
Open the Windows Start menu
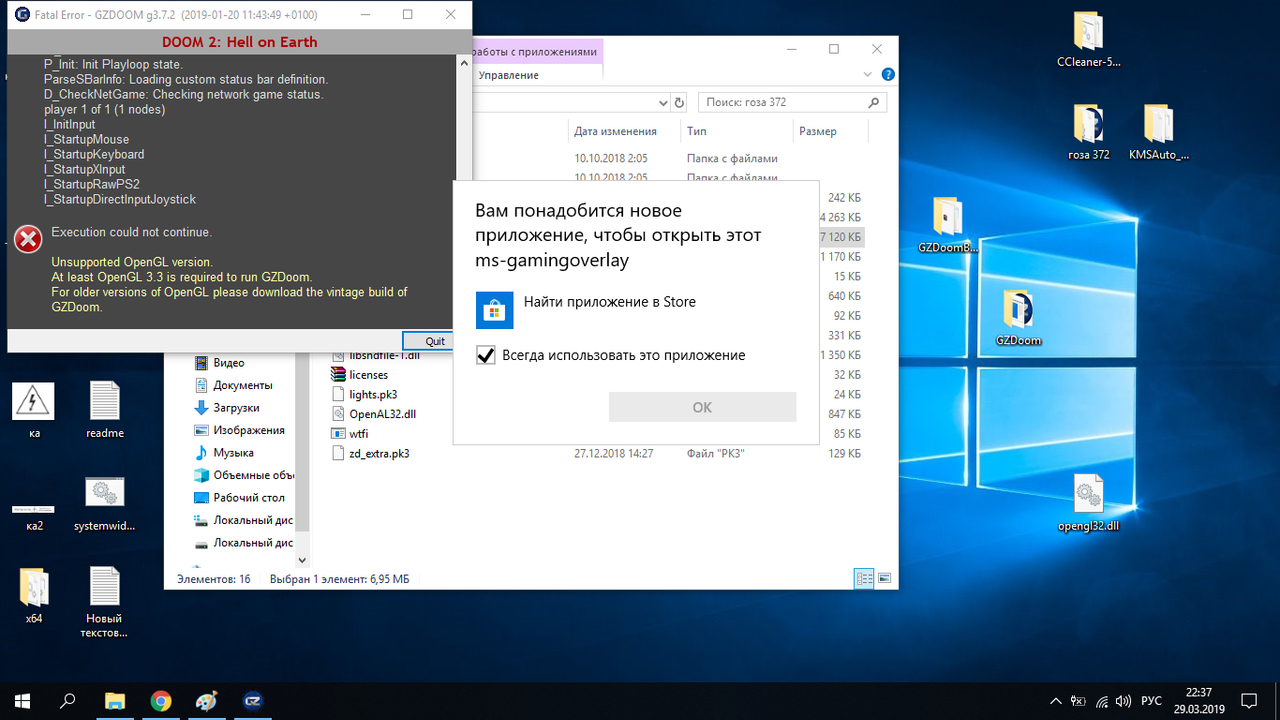pos(22,701)
